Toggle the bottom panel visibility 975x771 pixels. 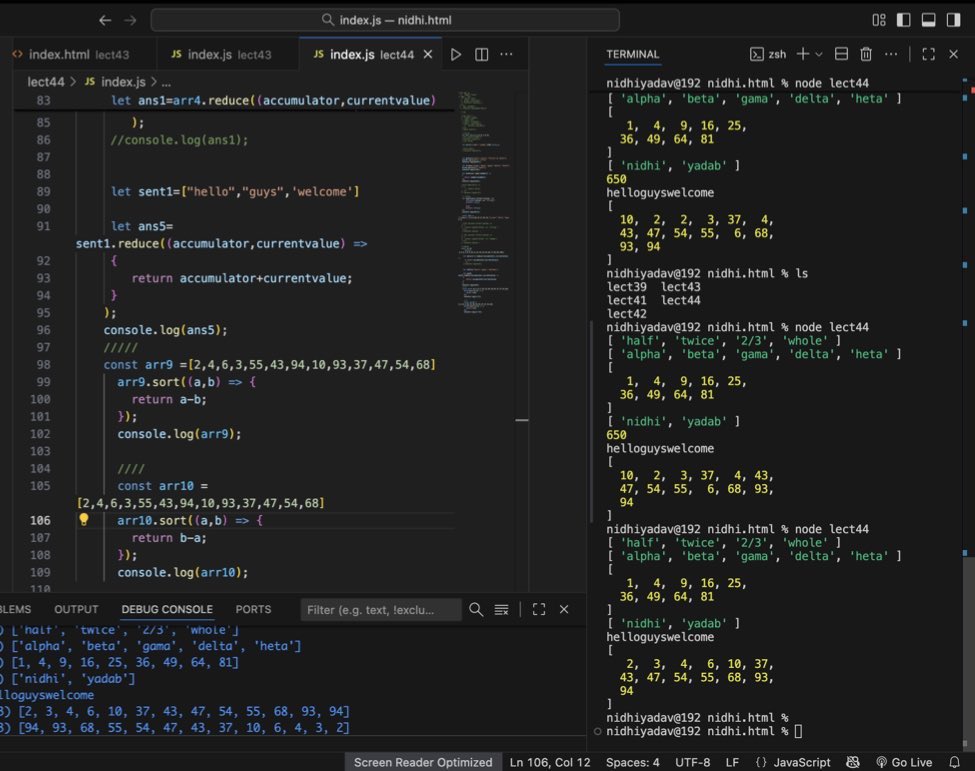928,20
